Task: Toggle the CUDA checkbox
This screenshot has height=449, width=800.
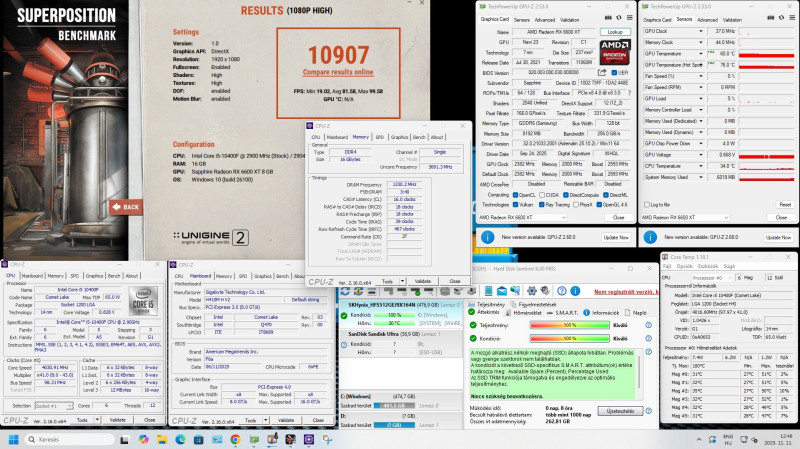Action: [542, 195]
